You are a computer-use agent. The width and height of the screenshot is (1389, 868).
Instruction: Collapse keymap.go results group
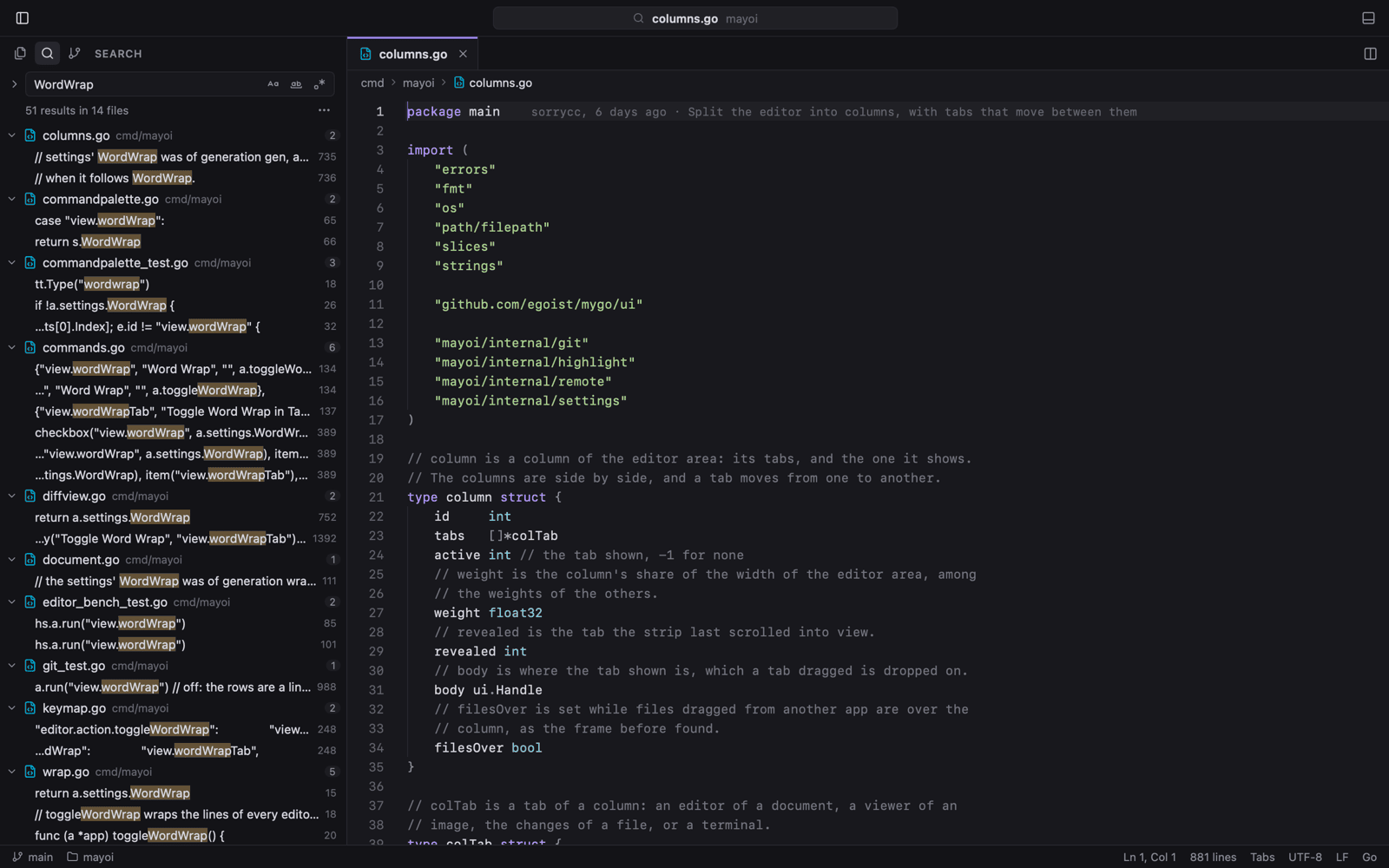(12, 708)
